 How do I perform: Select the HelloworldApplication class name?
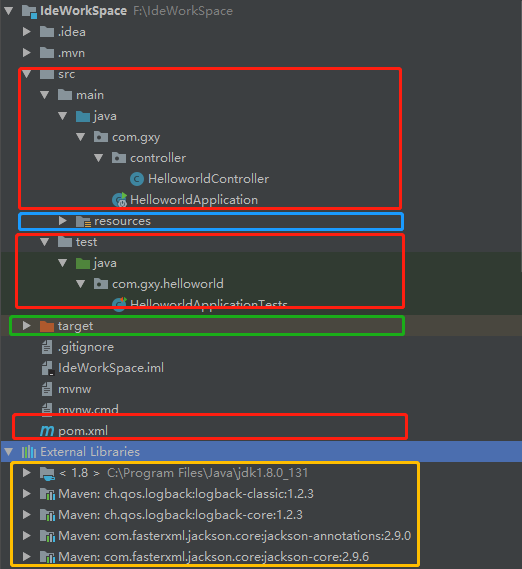click(194, 200)
